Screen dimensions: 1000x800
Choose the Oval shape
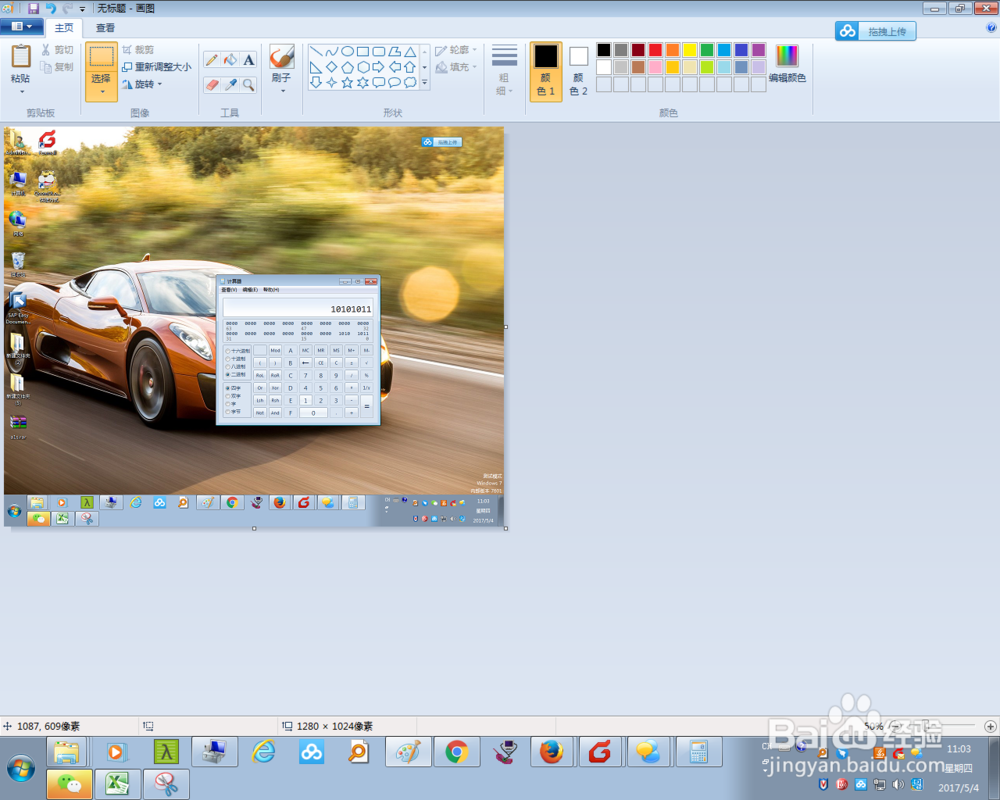point(348,51)
